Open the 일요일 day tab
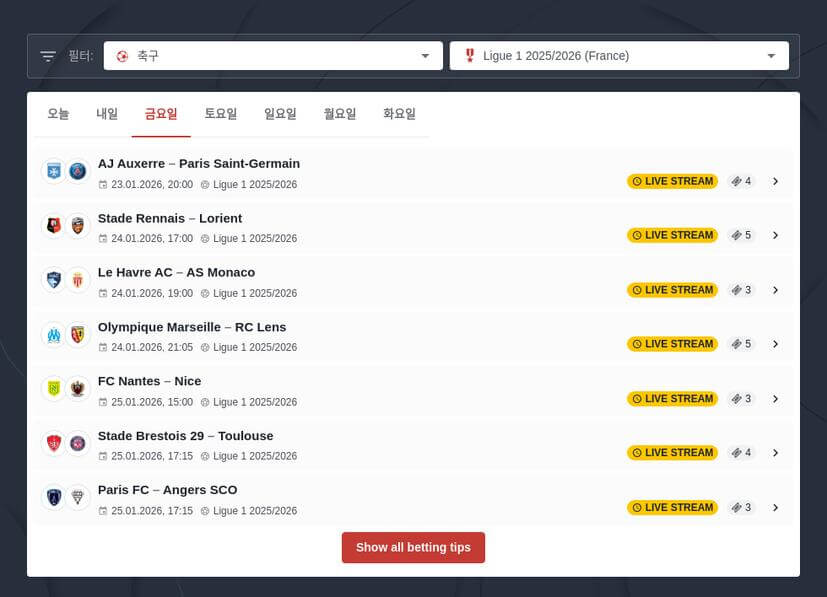Image resolution: width=827 pixels, height=597 pixels. [x=280, y=113]
